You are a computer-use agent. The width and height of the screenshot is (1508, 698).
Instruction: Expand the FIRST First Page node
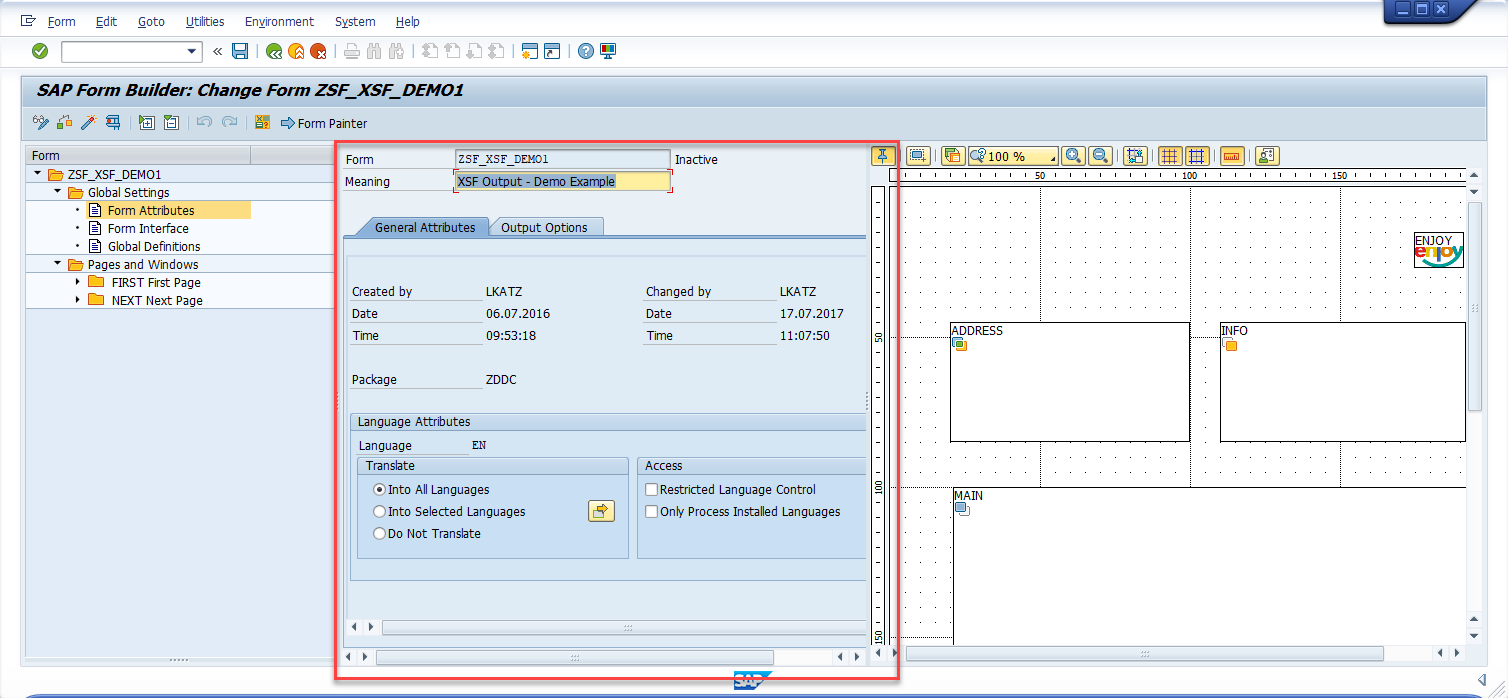pyautogui.click(x=77, y=282)
